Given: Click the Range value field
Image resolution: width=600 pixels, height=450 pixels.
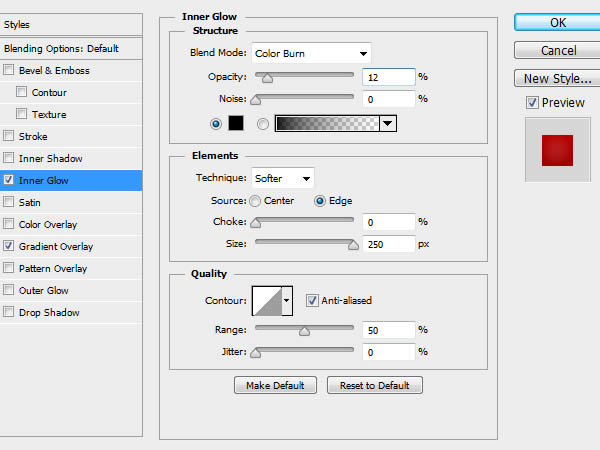Looking at the screenshot, I should tap(389, 330).
